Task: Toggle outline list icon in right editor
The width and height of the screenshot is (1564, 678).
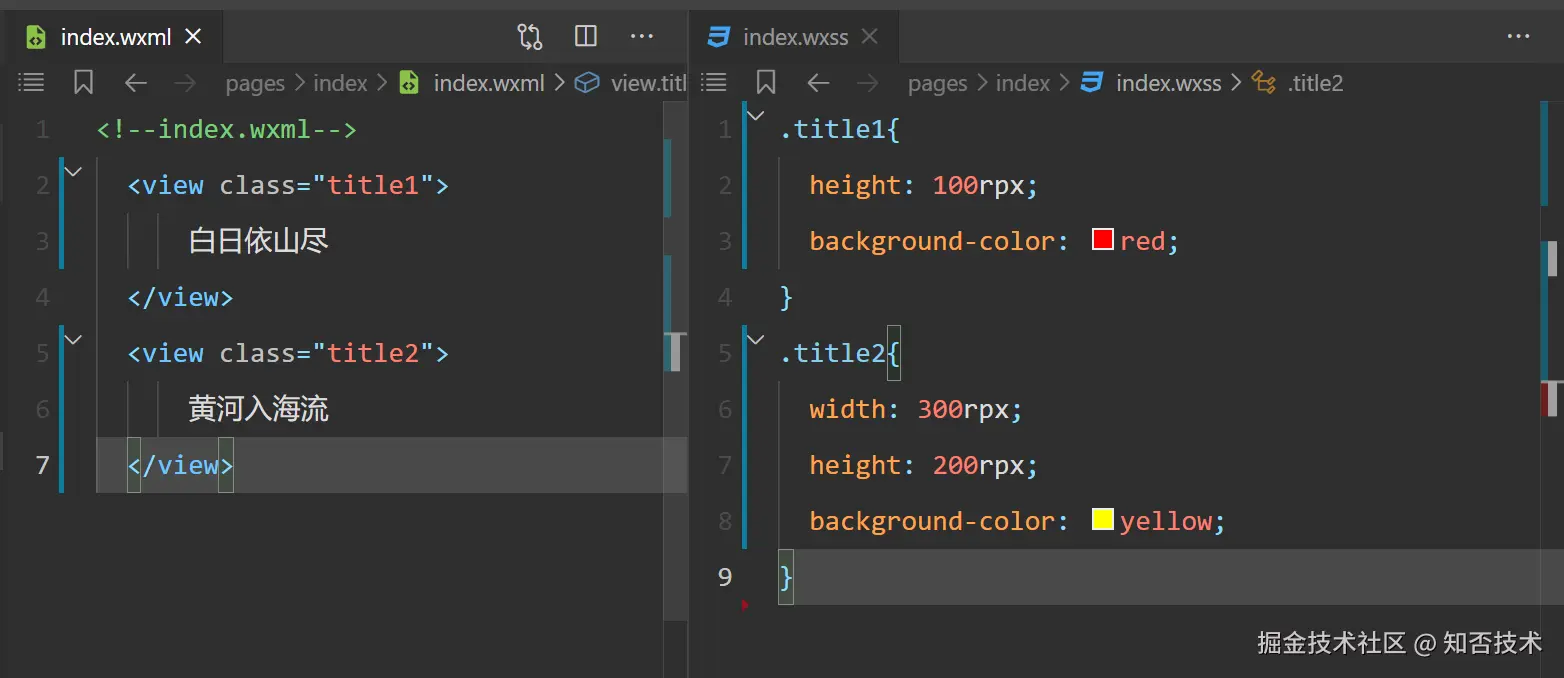Action: [x=714, y=83]
